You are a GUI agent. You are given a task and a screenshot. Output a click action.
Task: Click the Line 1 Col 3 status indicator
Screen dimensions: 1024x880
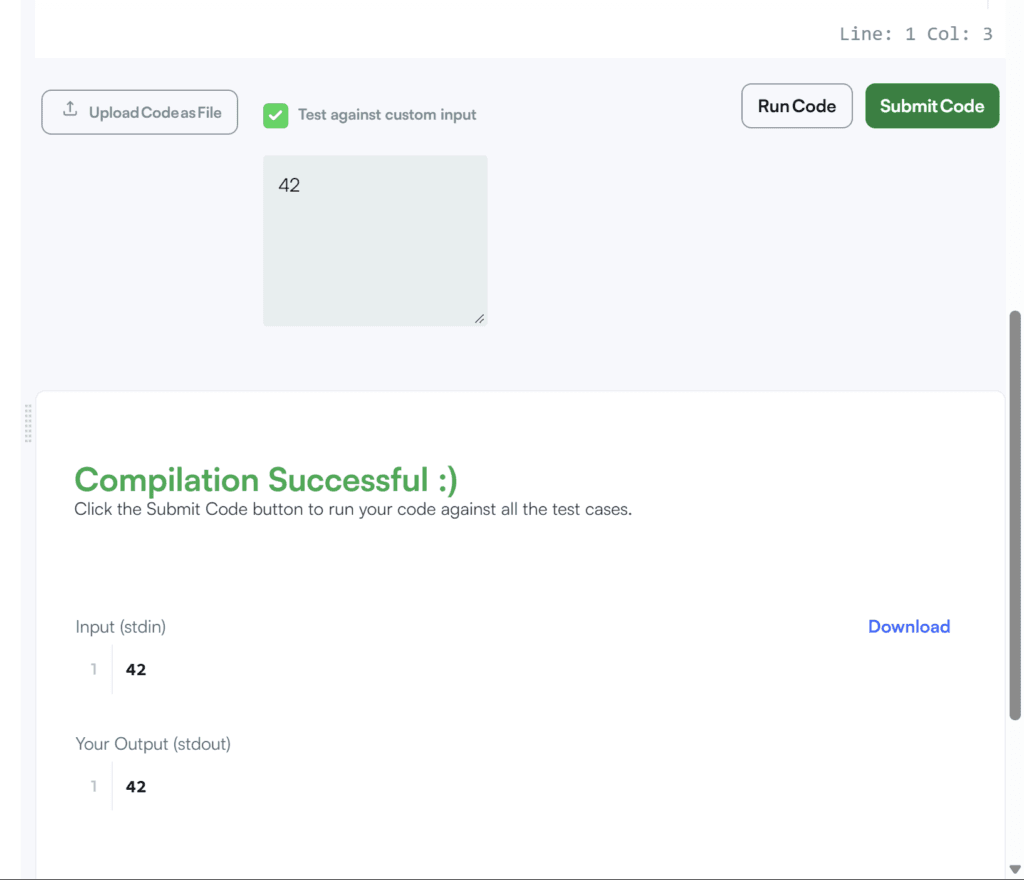pyautogui.click(x=916, y=34)
